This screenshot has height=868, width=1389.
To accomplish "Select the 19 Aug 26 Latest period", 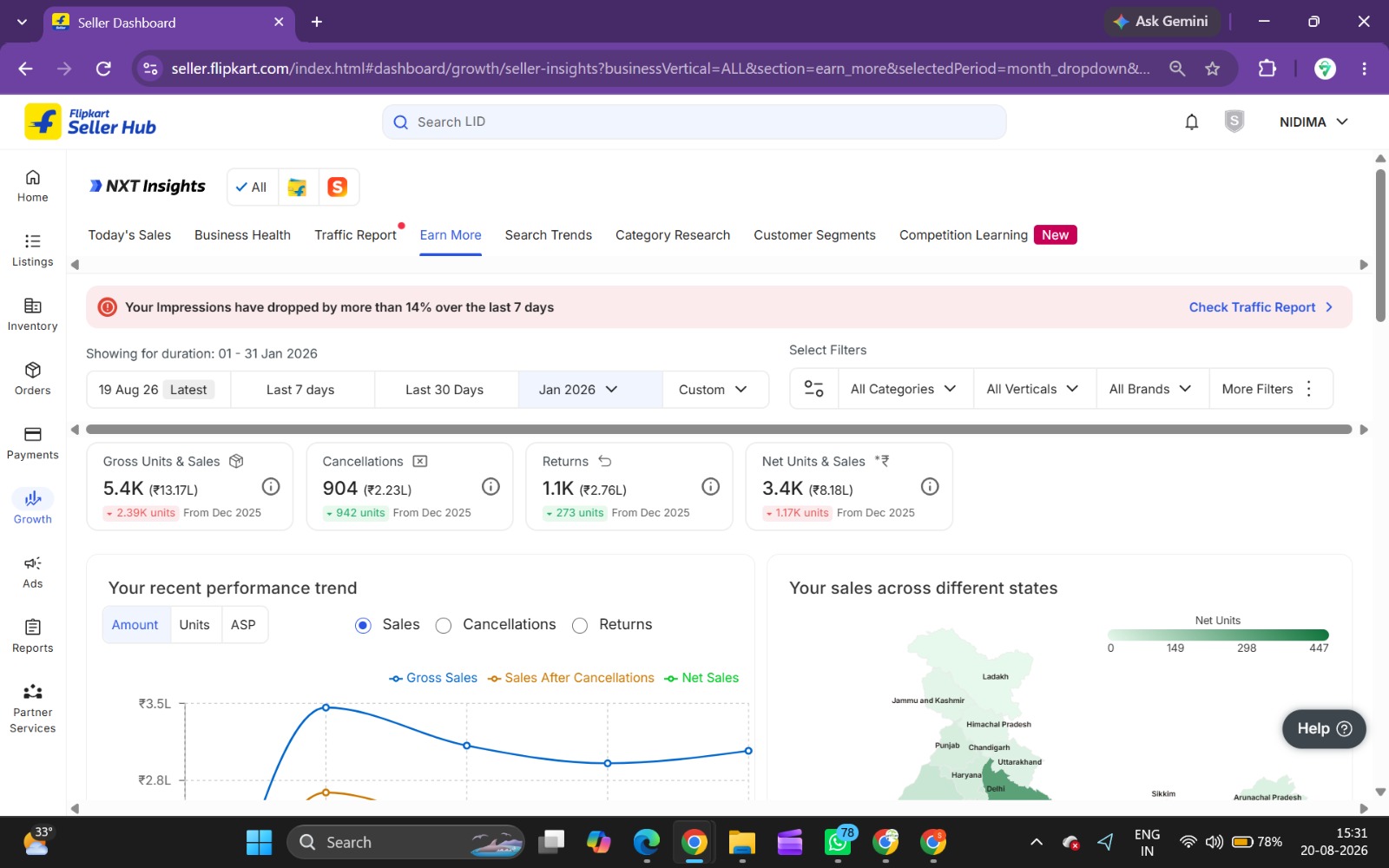I will pyautogui.click(x=158, y=390).
